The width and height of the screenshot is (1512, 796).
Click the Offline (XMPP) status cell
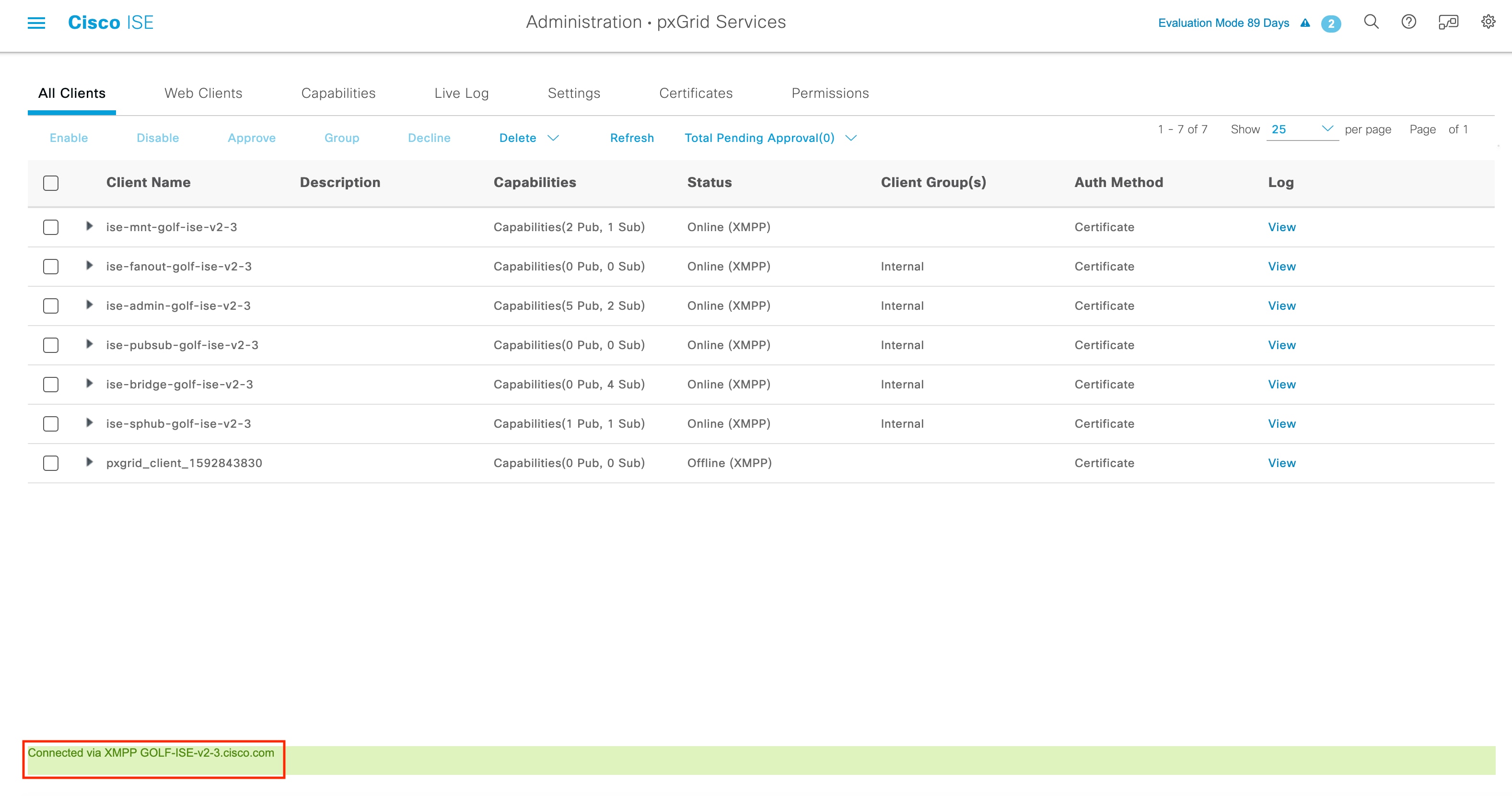click(x=729, y=463)
